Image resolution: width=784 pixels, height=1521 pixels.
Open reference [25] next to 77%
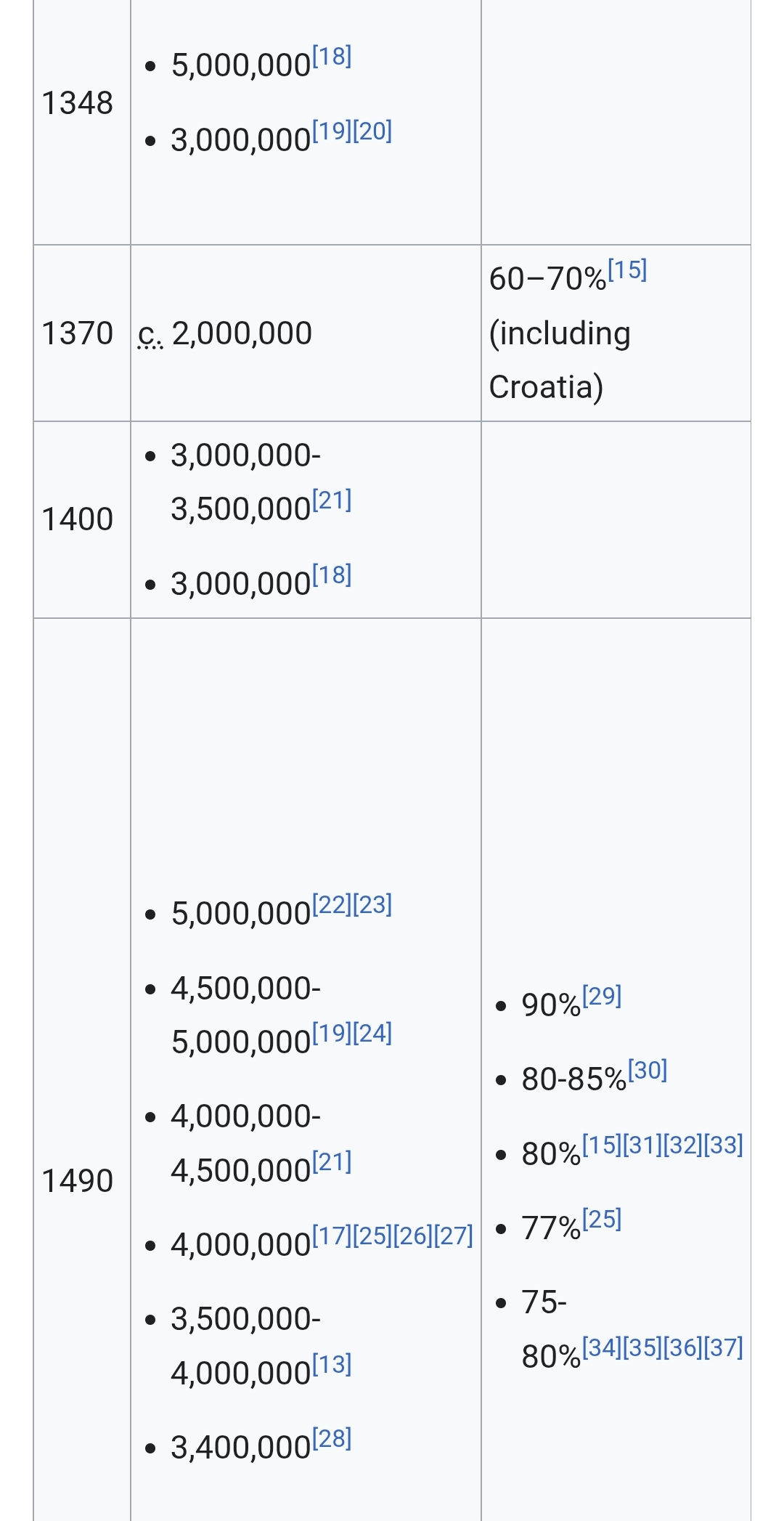(602, 1220)
